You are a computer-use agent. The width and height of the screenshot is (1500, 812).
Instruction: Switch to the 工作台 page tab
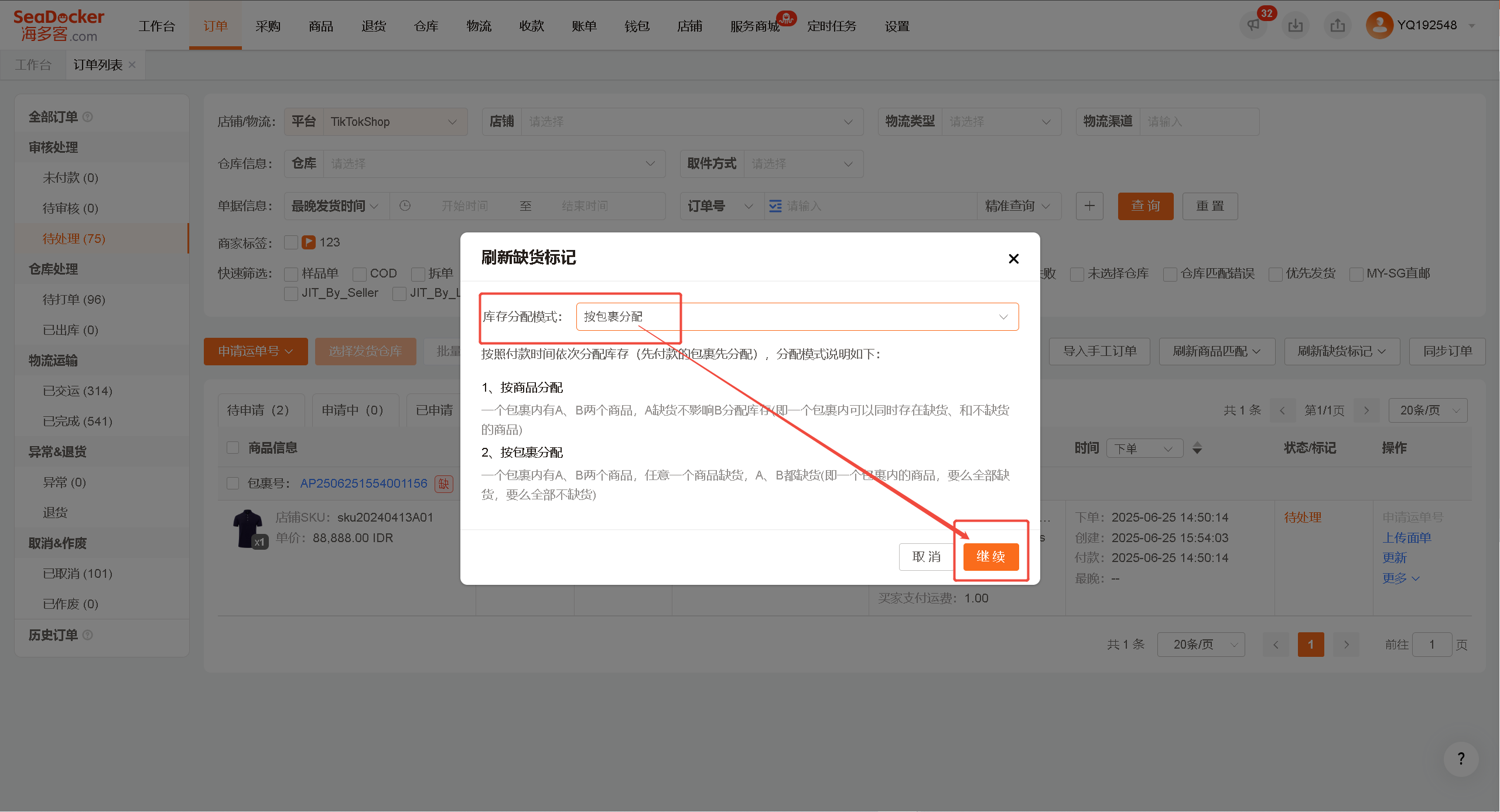point(33,65)
